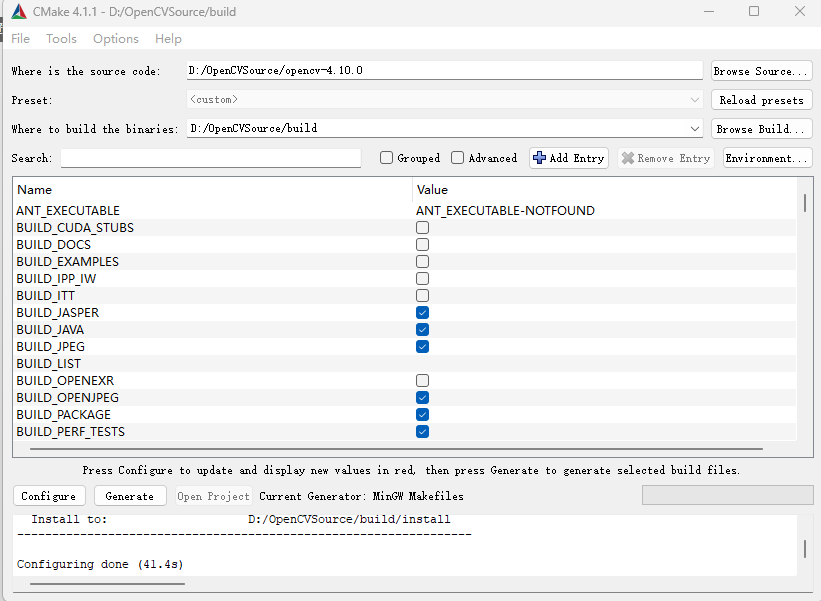Select the BUILD_OPENJPEG name entry

coord(68,397)
